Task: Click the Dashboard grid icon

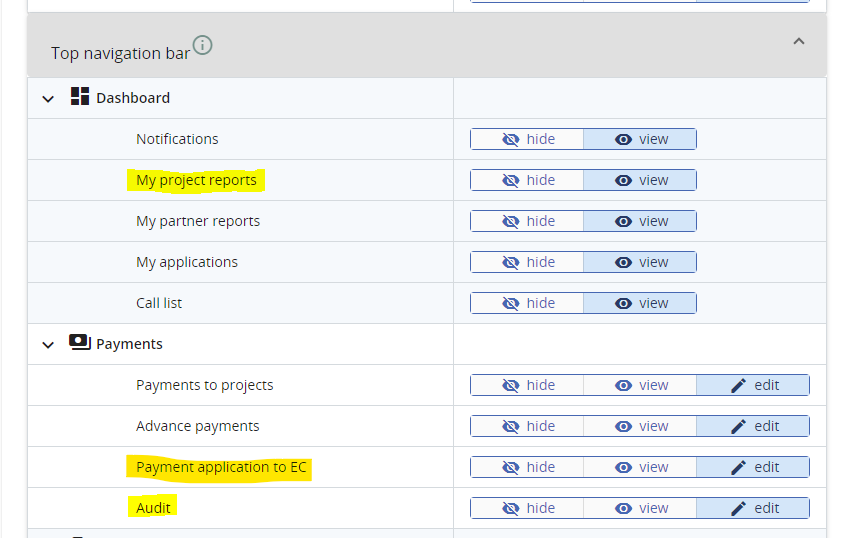Action: 80,97
